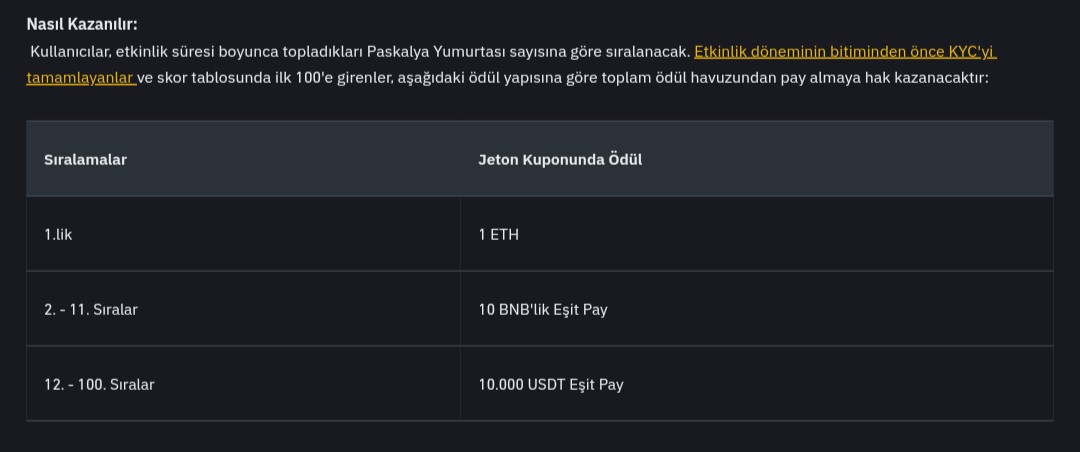
Task: Open the 'Etkinlik döneminin bitiminden önce KYC'yi' link
Action: [845, 52]
